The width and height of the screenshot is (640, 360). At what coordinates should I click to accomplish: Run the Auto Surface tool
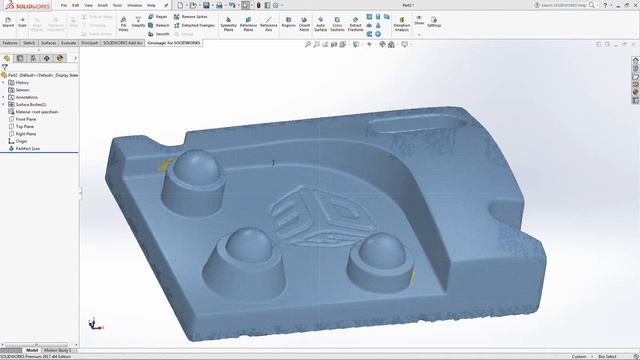pyautogui.click(x=320, y=24)
